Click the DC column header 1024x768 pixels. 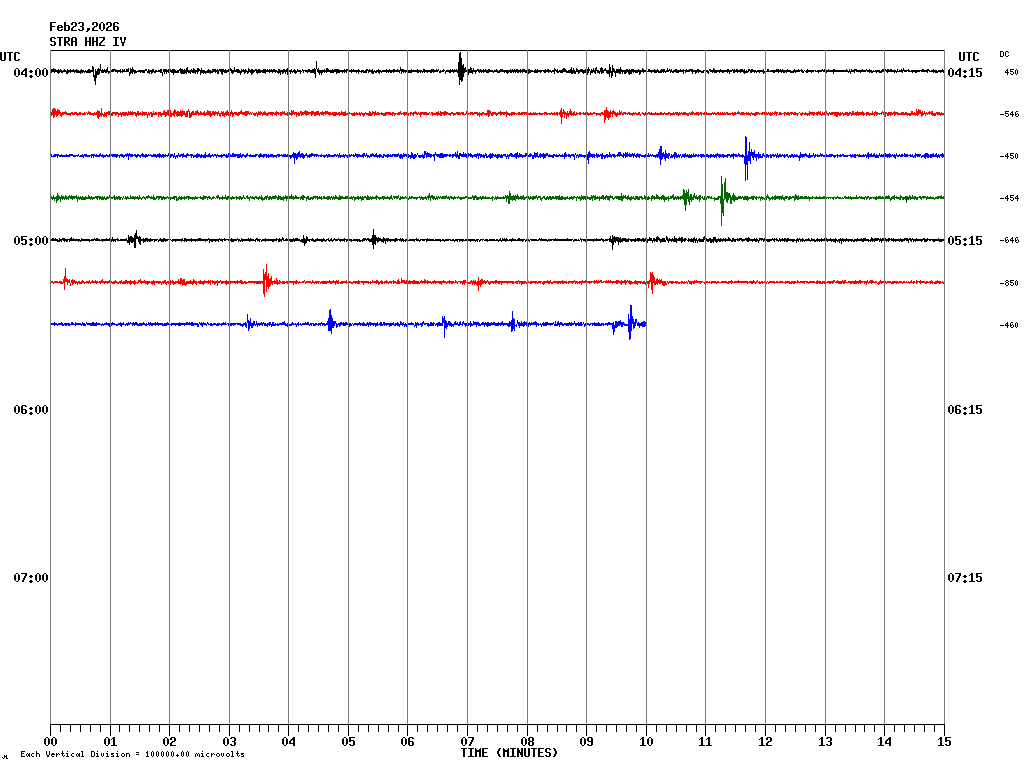[1004, 54]
